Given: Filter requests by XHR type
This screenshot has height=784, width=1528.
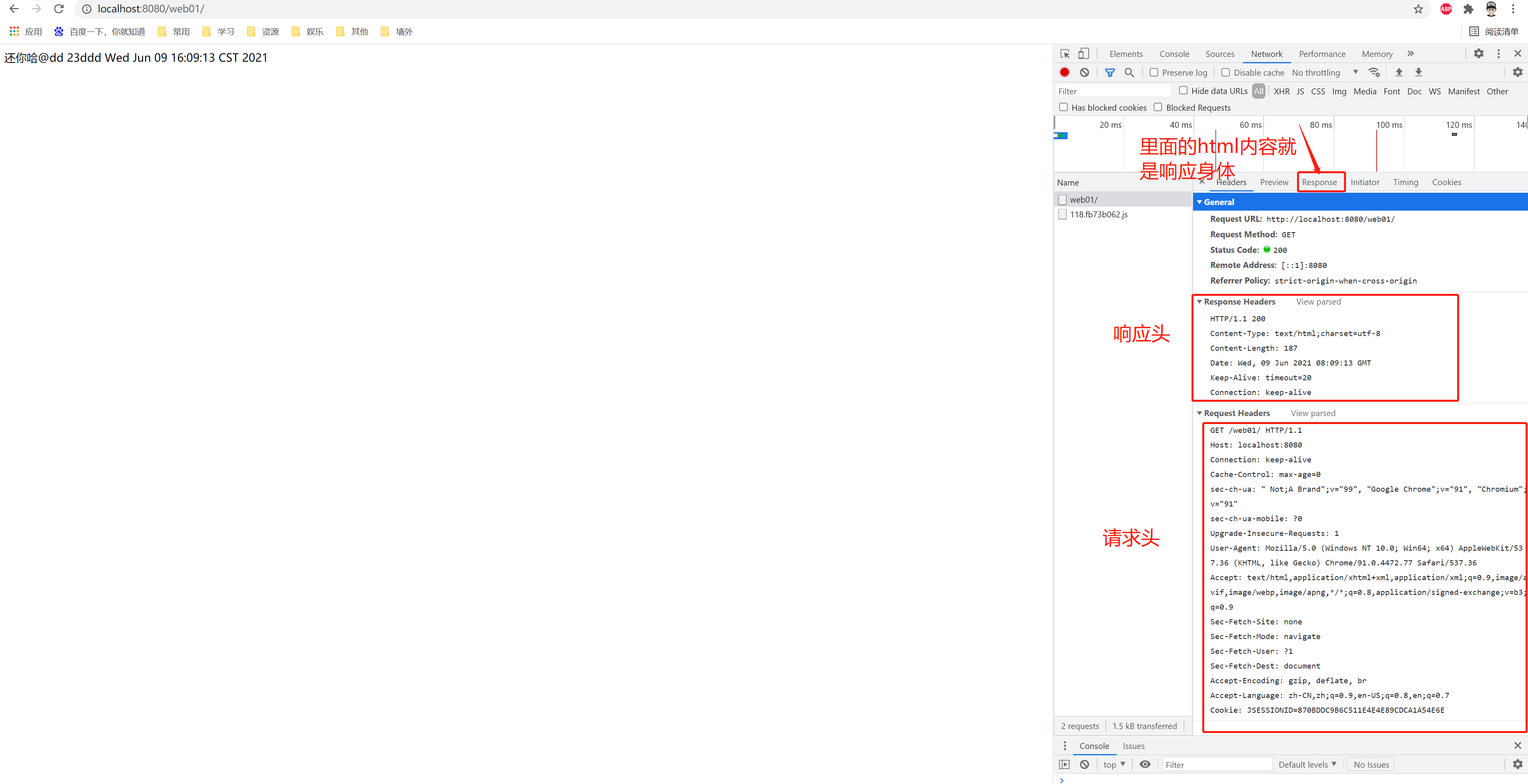Looking at the screenshot, I should pyautogui.click(x=1281, y=91).
